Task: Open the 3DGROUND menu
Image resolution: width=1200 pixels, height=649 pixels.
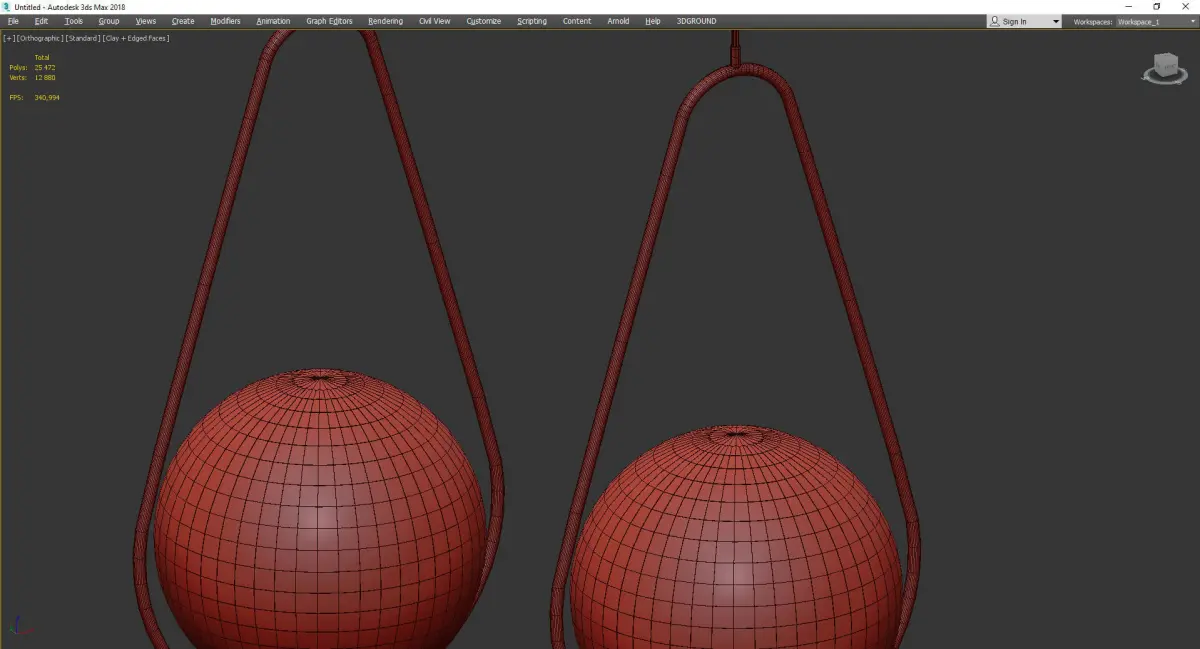Action: click(696, 21)
